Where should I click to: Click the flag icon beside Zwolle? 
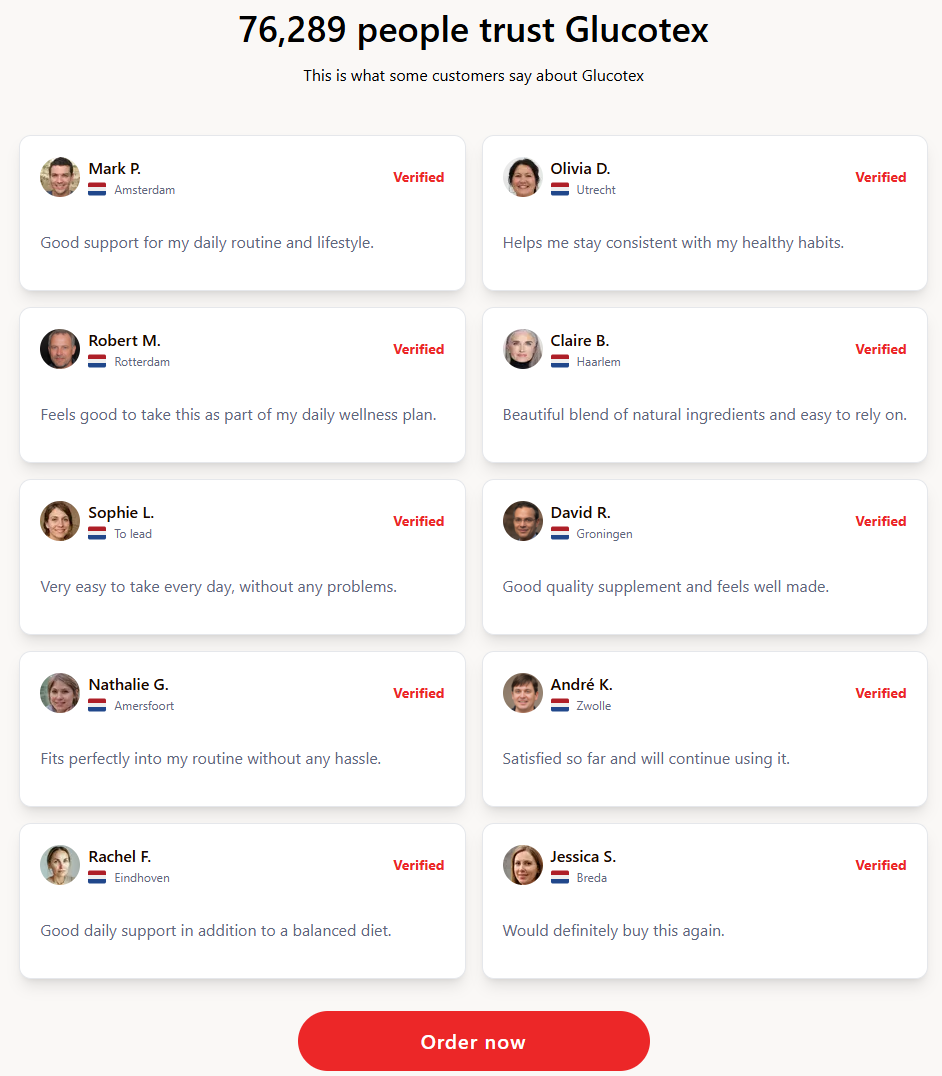(x=560, y=706)
